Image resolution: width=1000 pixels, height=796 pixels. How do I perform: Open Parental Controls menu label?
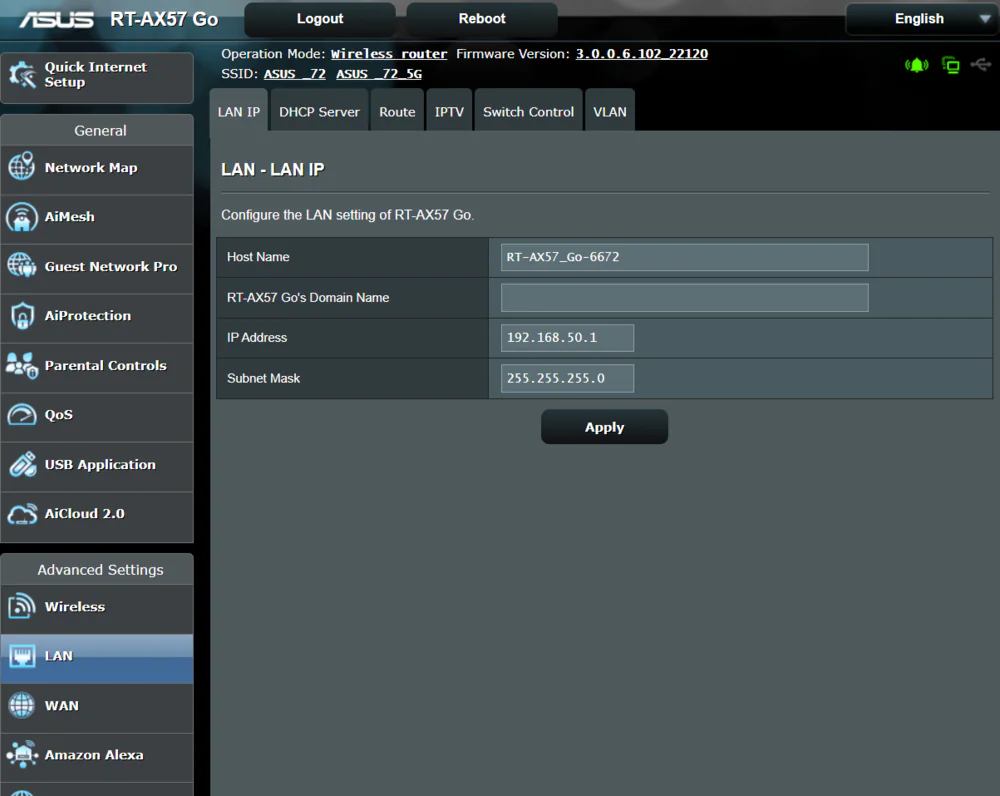(106, 365)
